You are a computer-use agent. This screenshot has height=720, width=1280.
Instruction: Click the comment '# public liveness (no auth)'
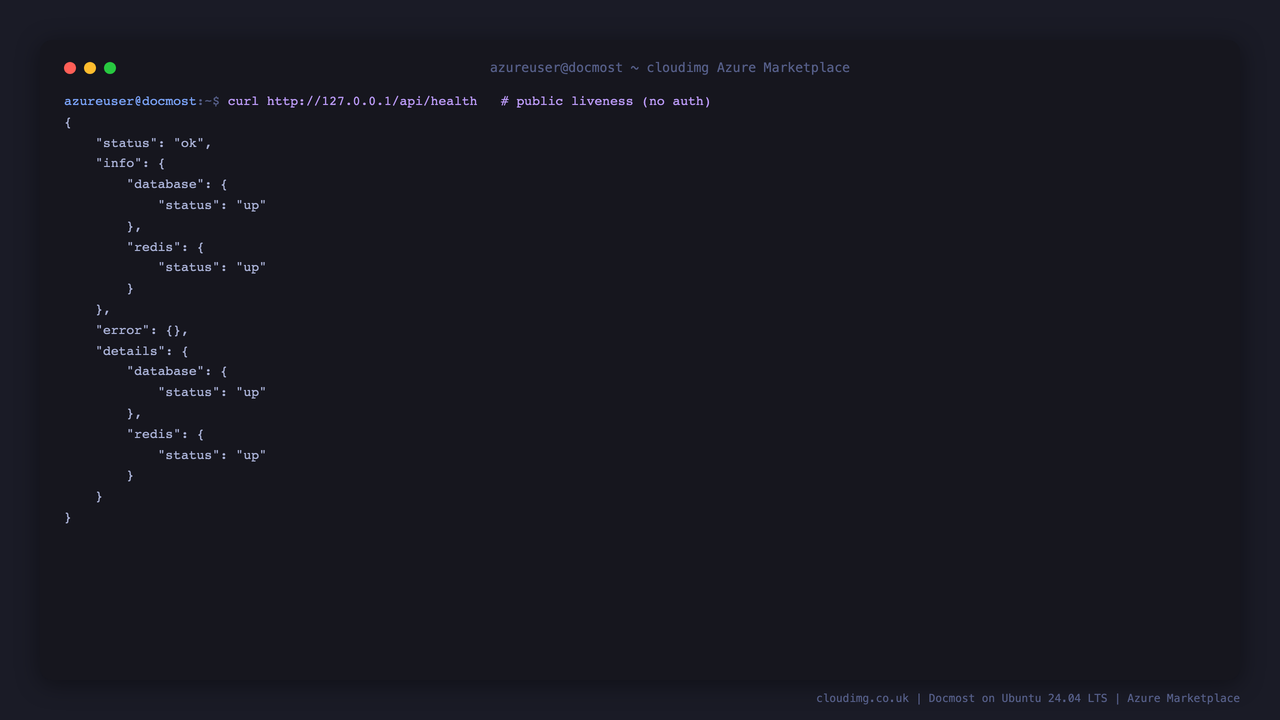click(x=606, y=101)
